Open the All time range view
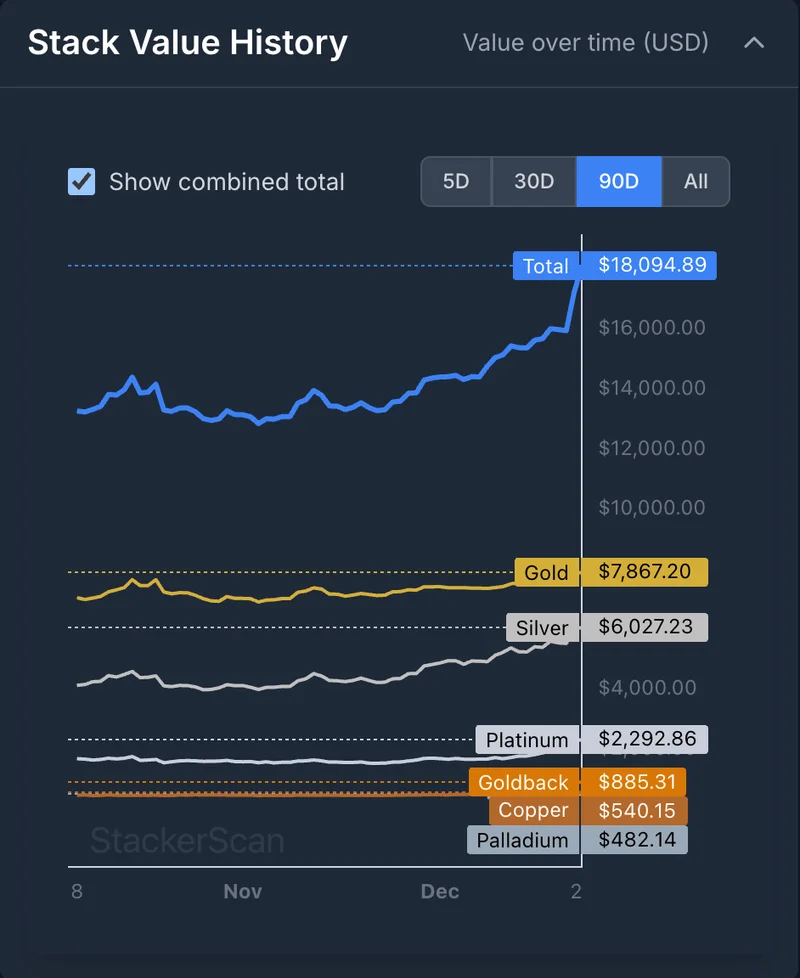Image resolution: width=800 pixels, height=978 pixels. pos(694,182)
